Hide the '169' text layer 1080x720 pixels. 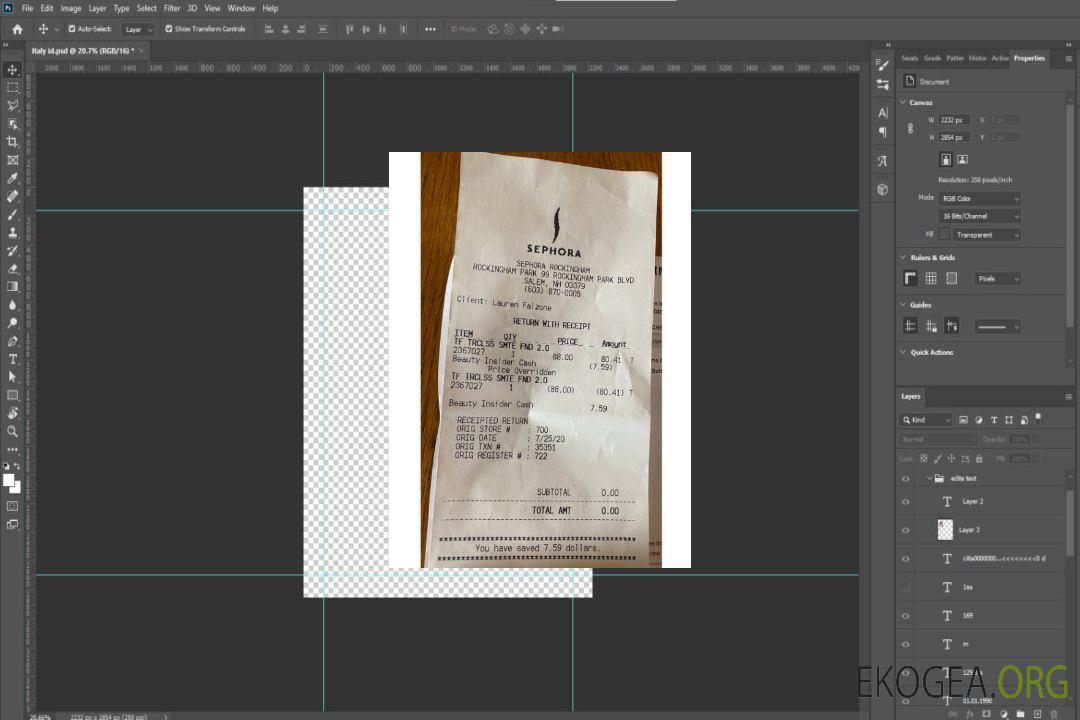[906, 616]
